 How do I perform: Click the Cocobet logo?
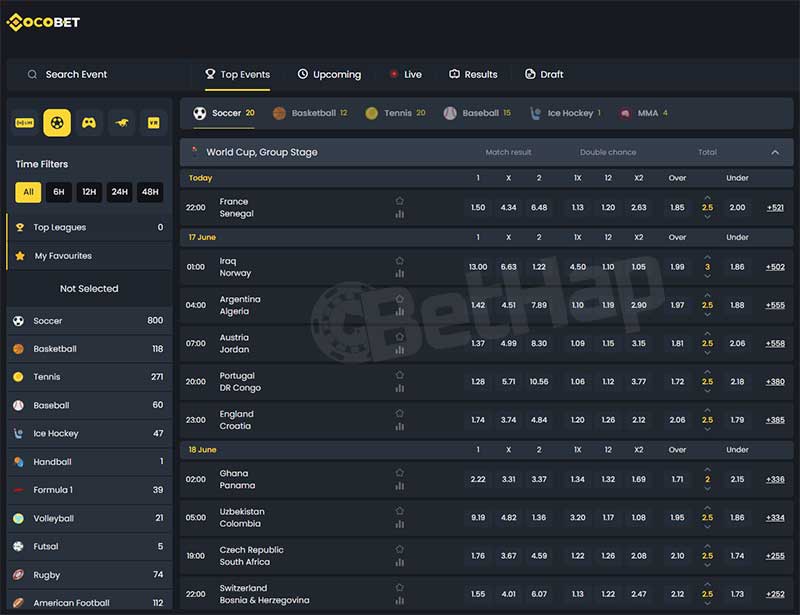[43, 22]
